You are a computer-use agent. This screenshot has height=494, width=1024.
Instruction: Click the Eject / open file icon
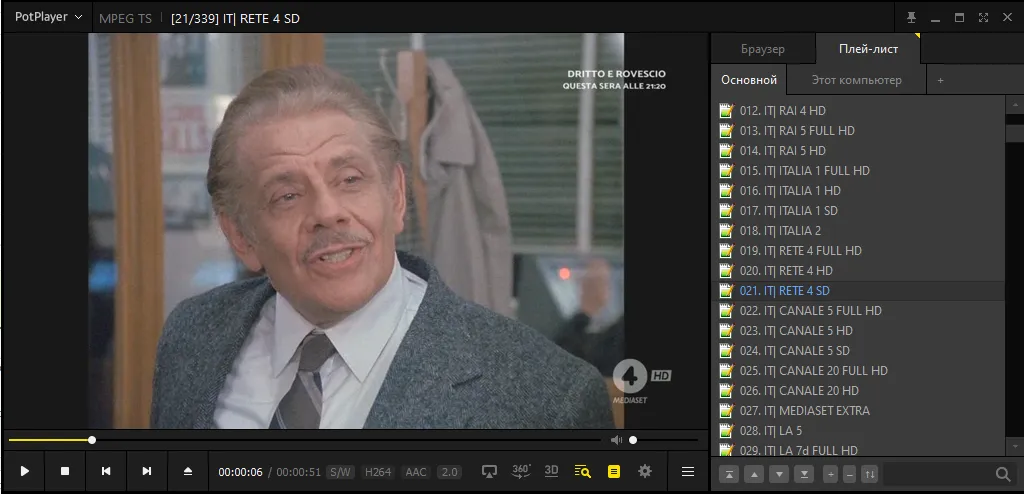(x=188, y=471)
